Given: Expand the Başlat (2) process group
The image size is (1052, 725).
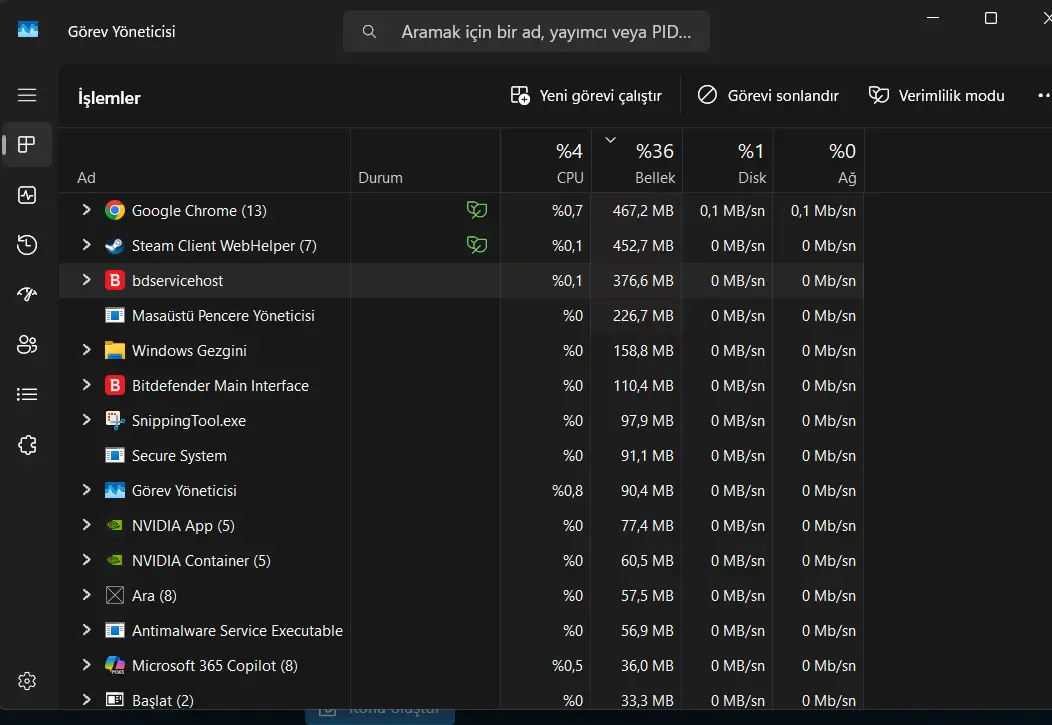Looking at the screenshot, I should [86, 700].
